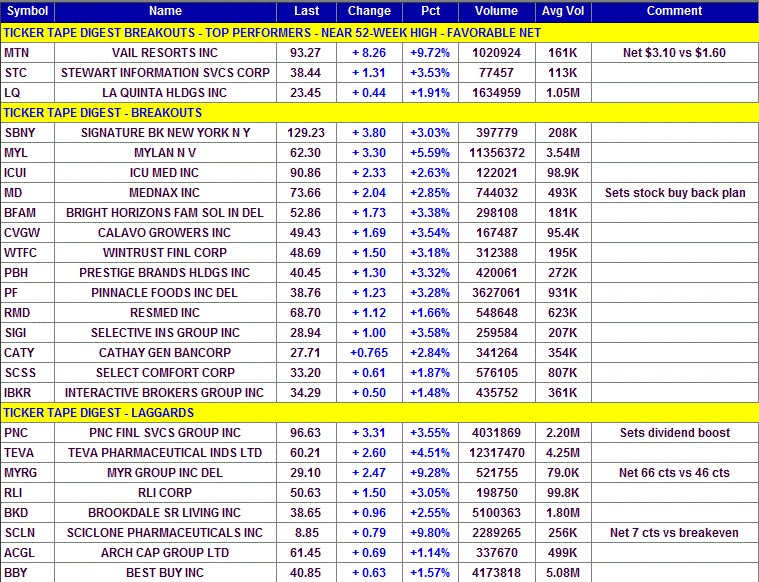
Task: Select the Top Performers section banner
Action: (x=380, y=33)
